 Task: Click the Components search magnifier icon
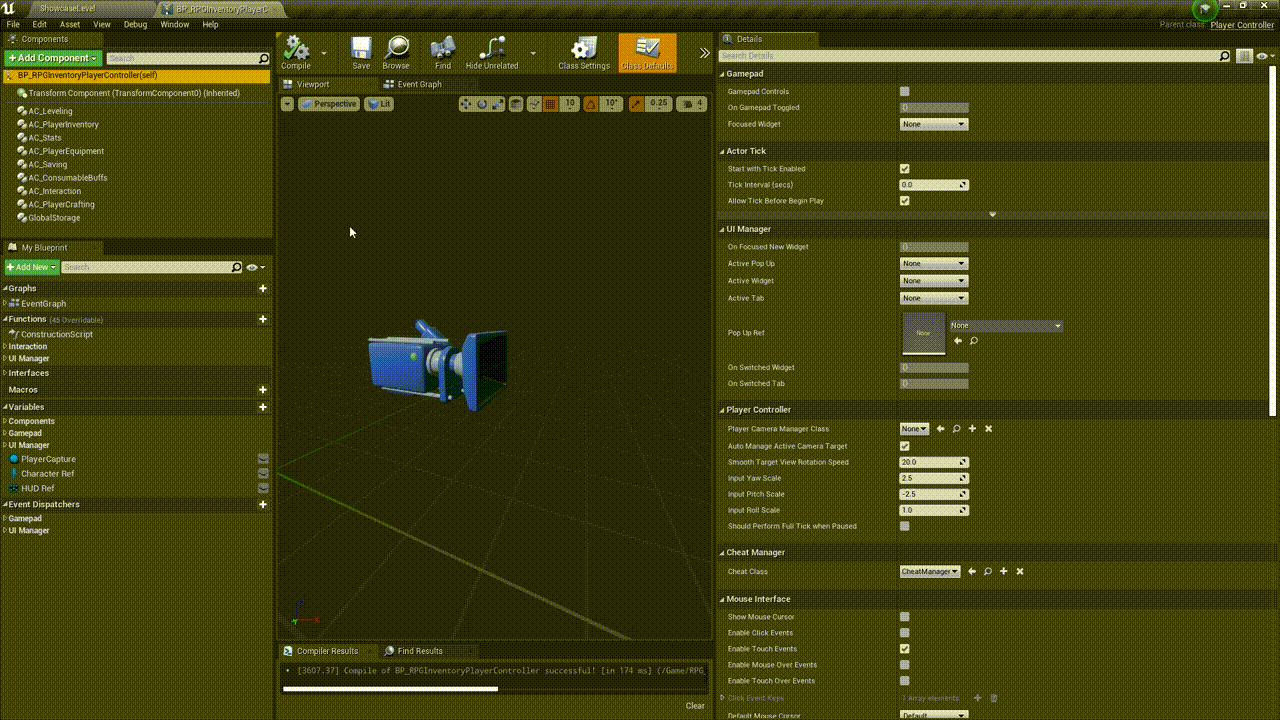pyautogui.click(x=263, y=58)
